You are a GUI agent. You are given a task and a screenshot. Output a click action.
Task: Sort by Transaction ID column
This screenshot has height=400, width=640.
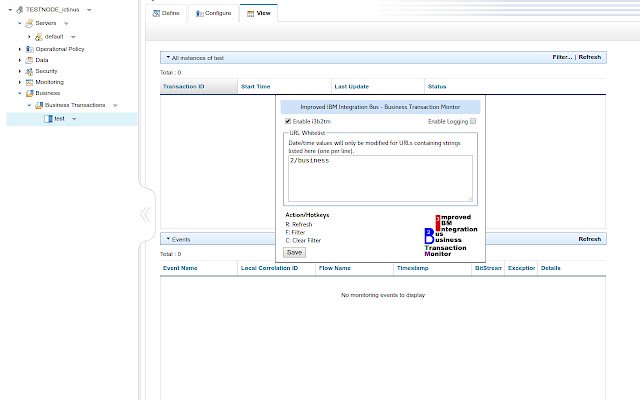point(199,87)
